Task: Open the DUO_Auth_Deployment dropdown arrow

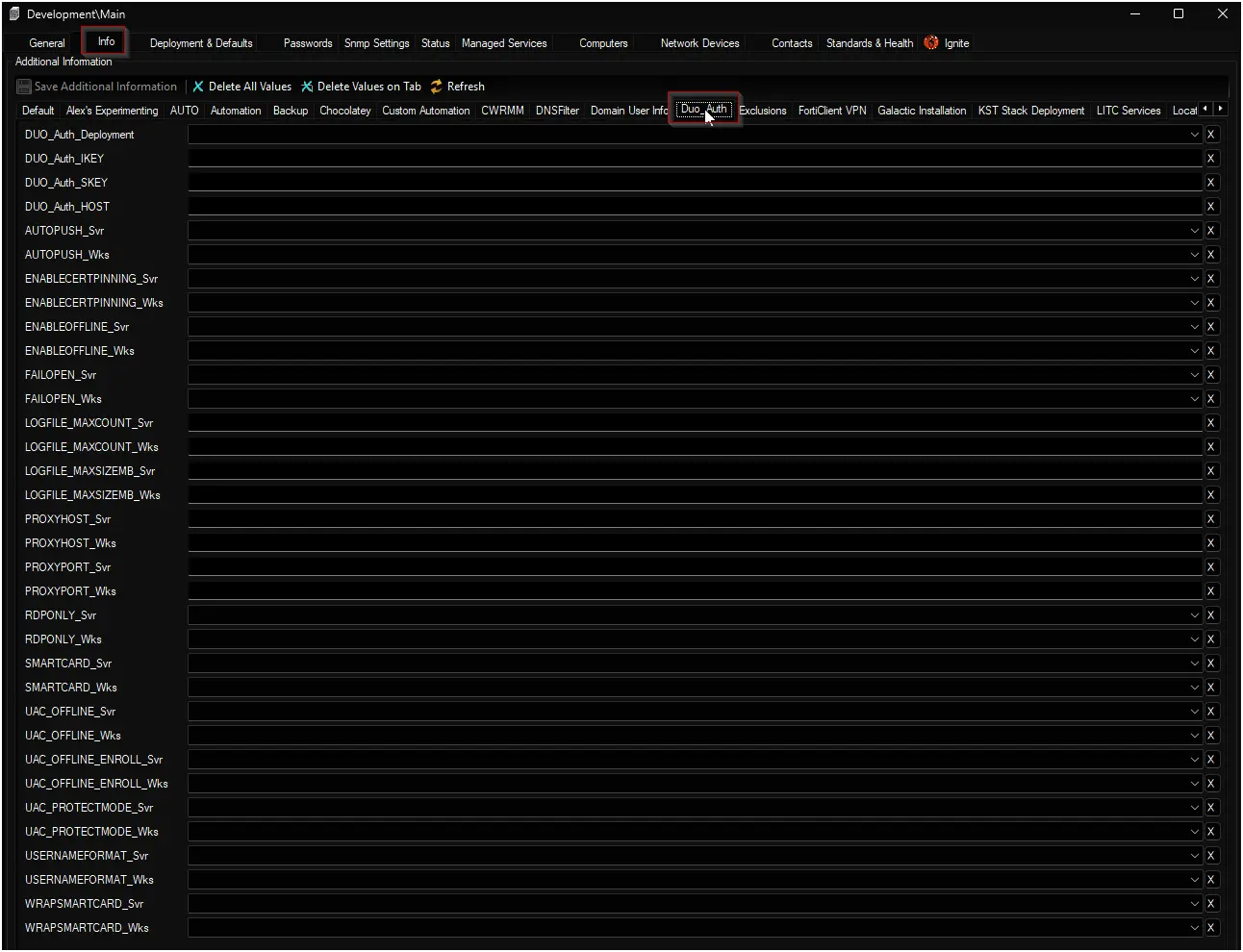Action: [x=1195, y=135]
